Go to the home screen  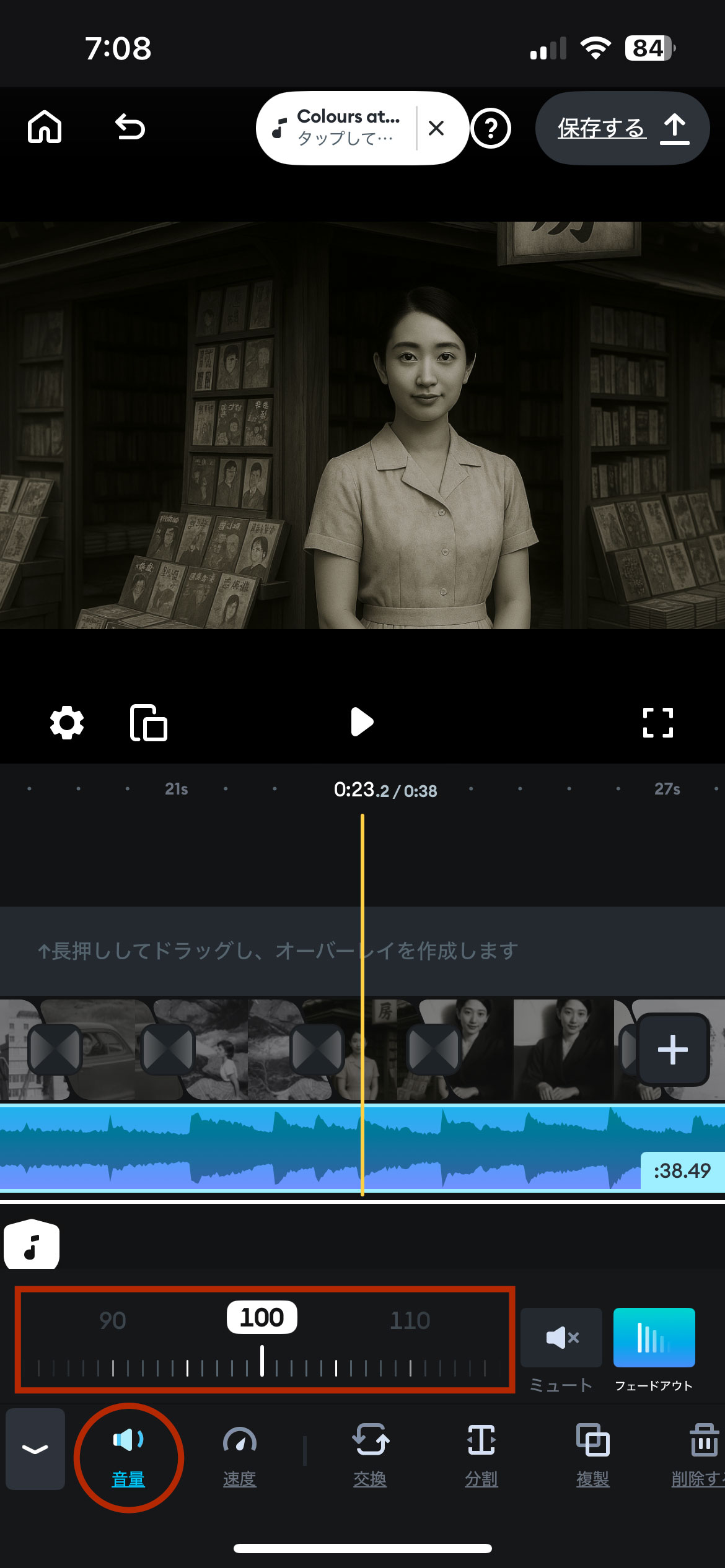pos(45,128)
